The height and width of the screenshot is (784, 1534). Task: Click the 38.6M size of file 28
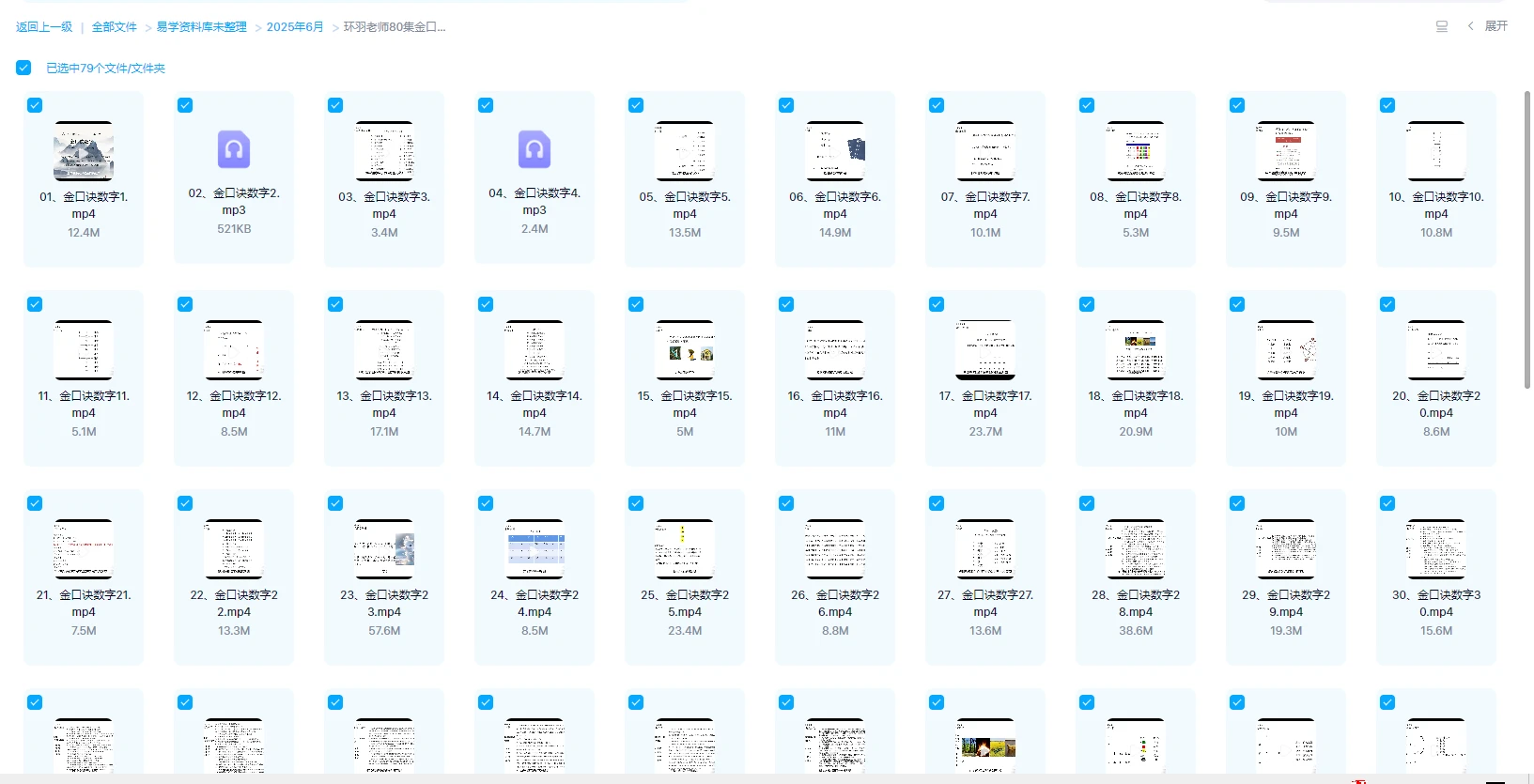[x=1136, y=631]
